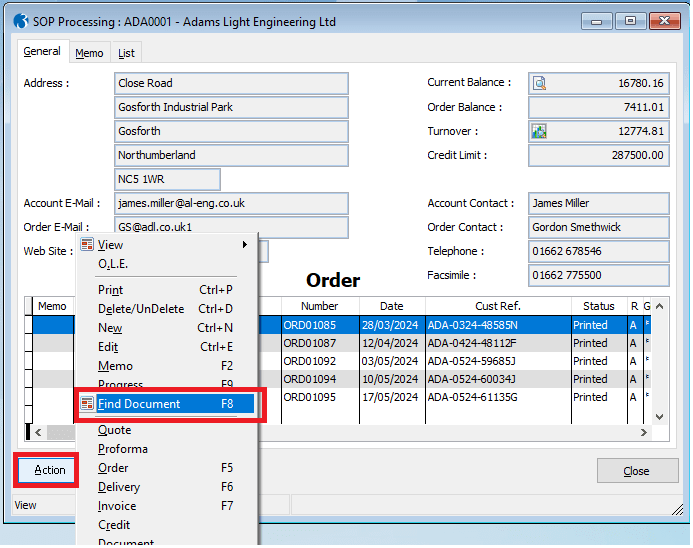
Task: Select Delivery in the action menu
Action: (x=119, y=487)
